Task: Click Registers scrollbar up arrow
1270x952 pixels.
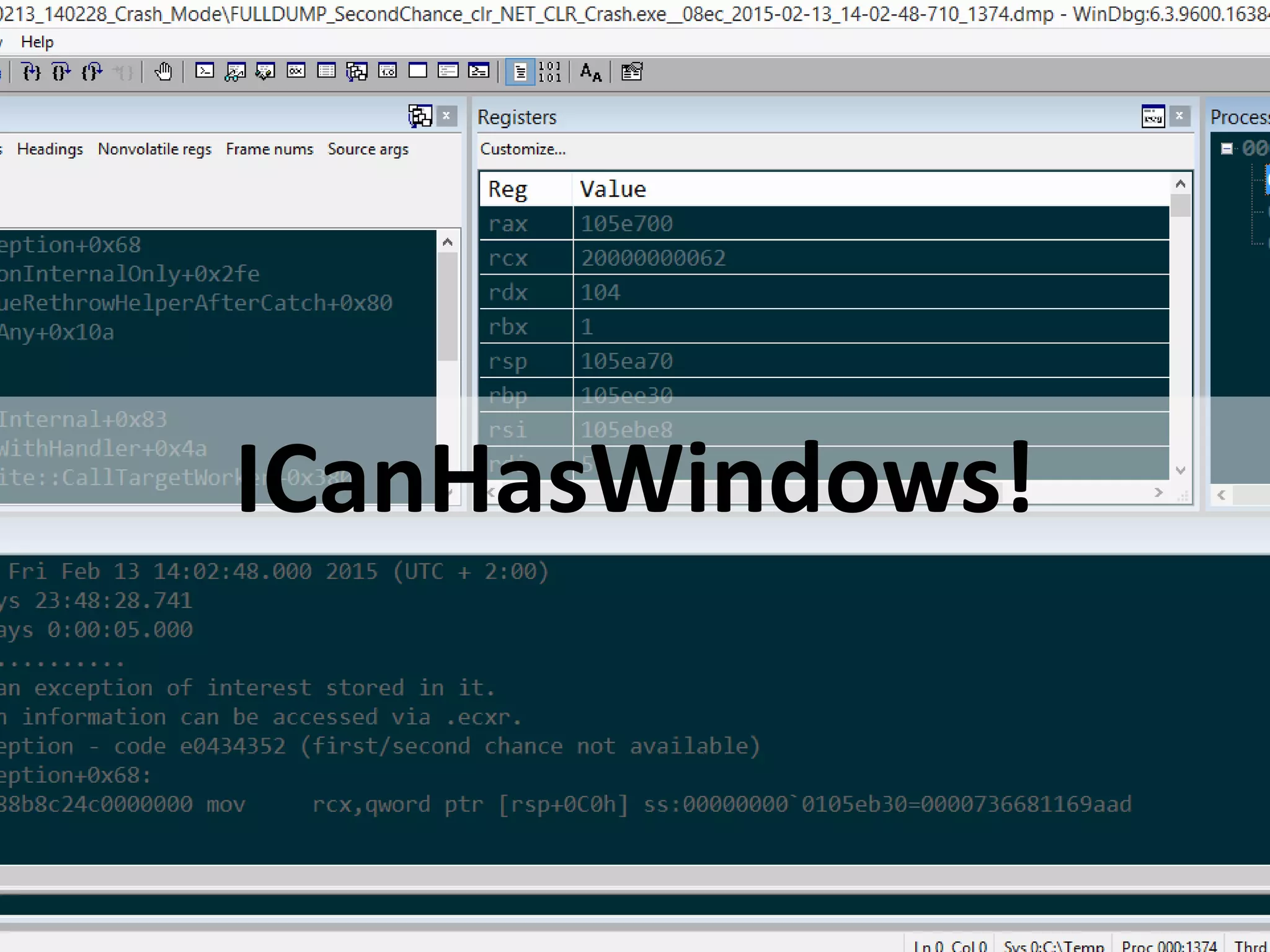Action: pos(1181,184)
